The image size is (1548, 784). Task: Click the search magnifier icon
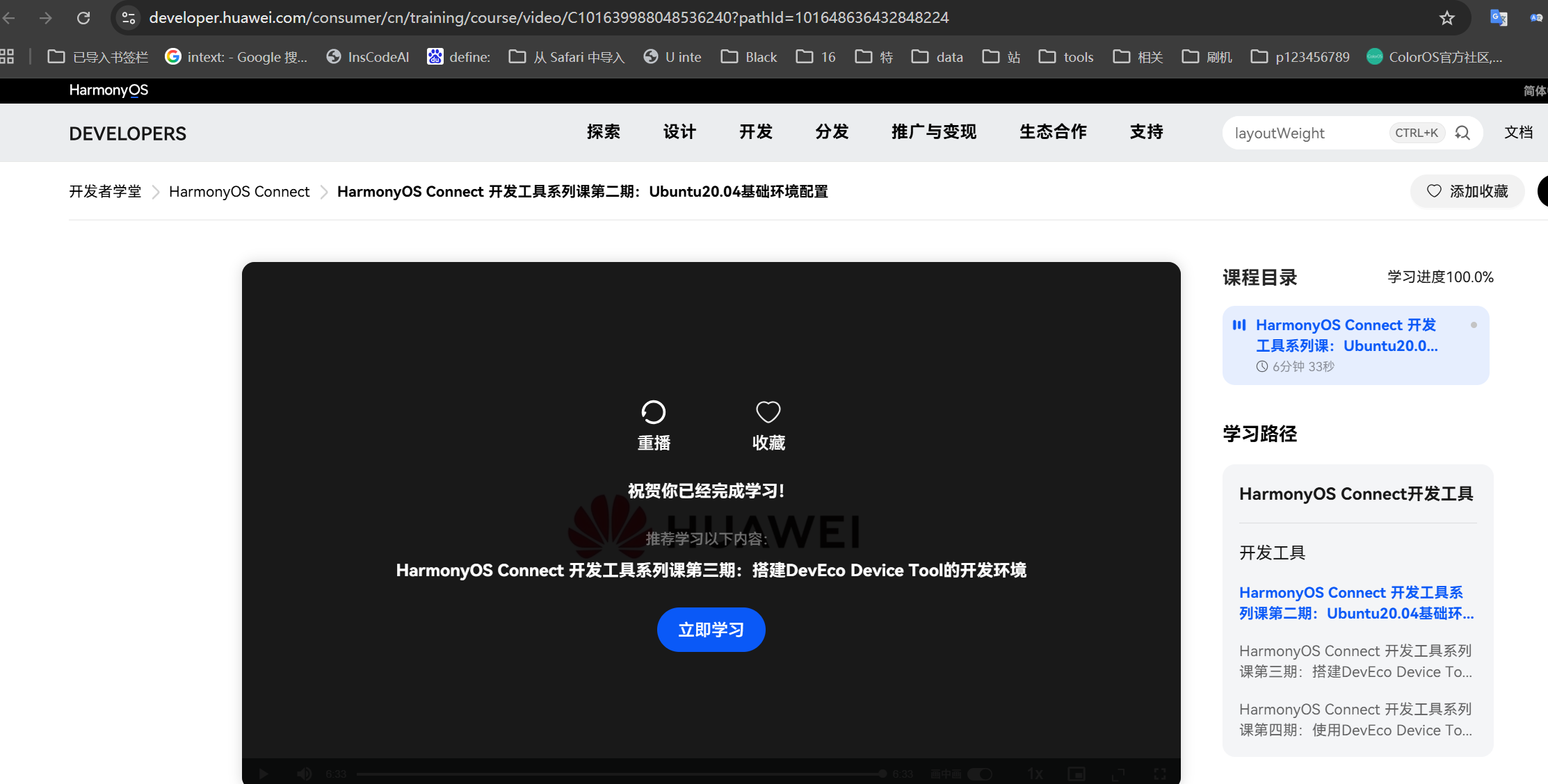(1462, 133)
